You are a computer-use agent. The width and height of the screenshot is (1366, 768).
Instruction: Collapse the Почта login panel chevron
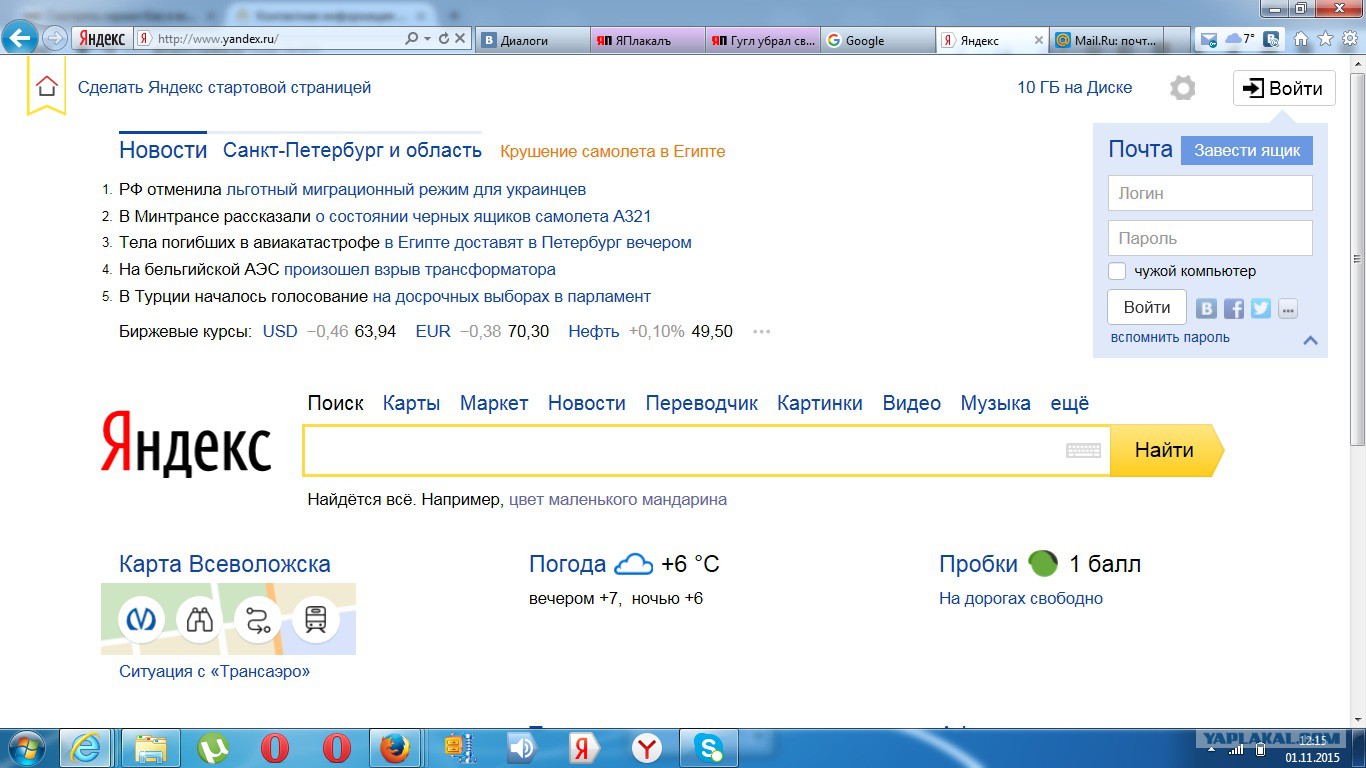point(1310,340)
